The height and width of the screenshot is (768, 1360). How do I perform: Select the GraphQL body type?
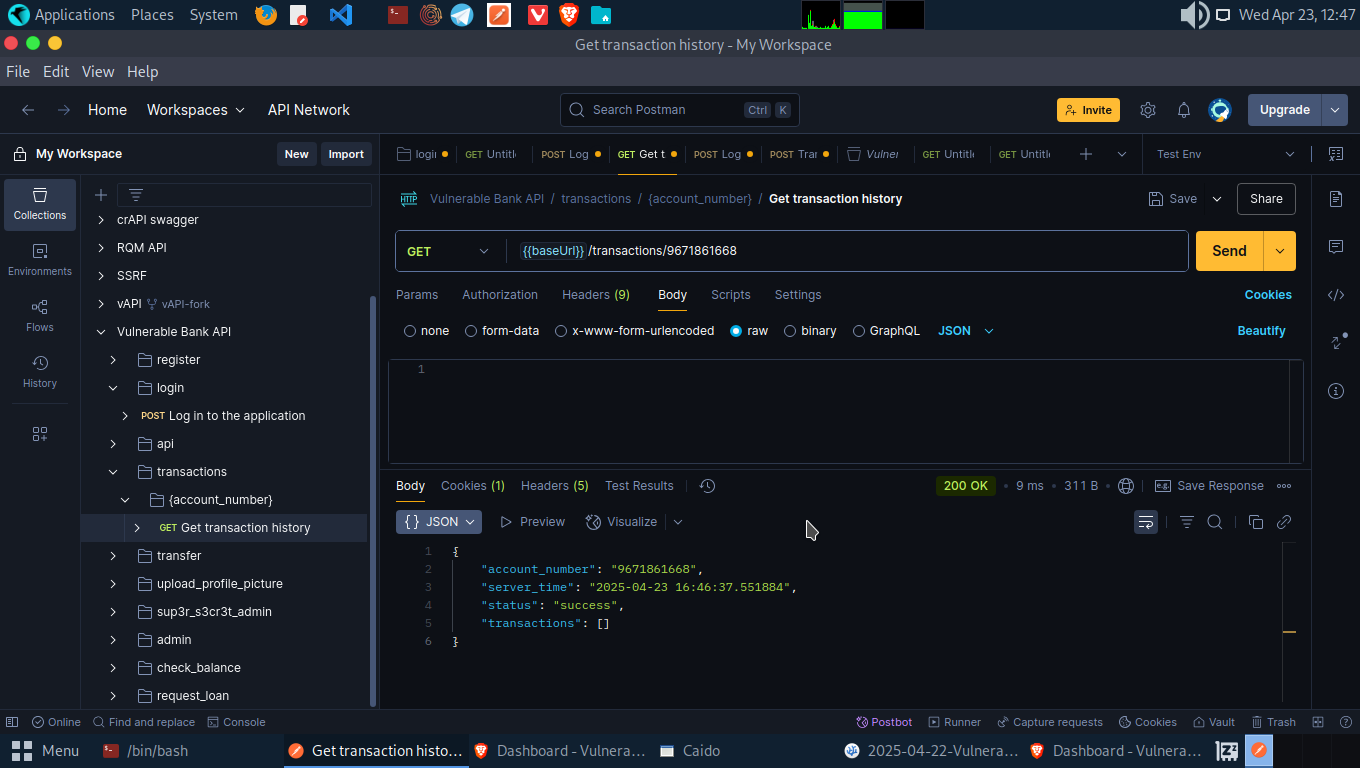(x=886, y=331)
